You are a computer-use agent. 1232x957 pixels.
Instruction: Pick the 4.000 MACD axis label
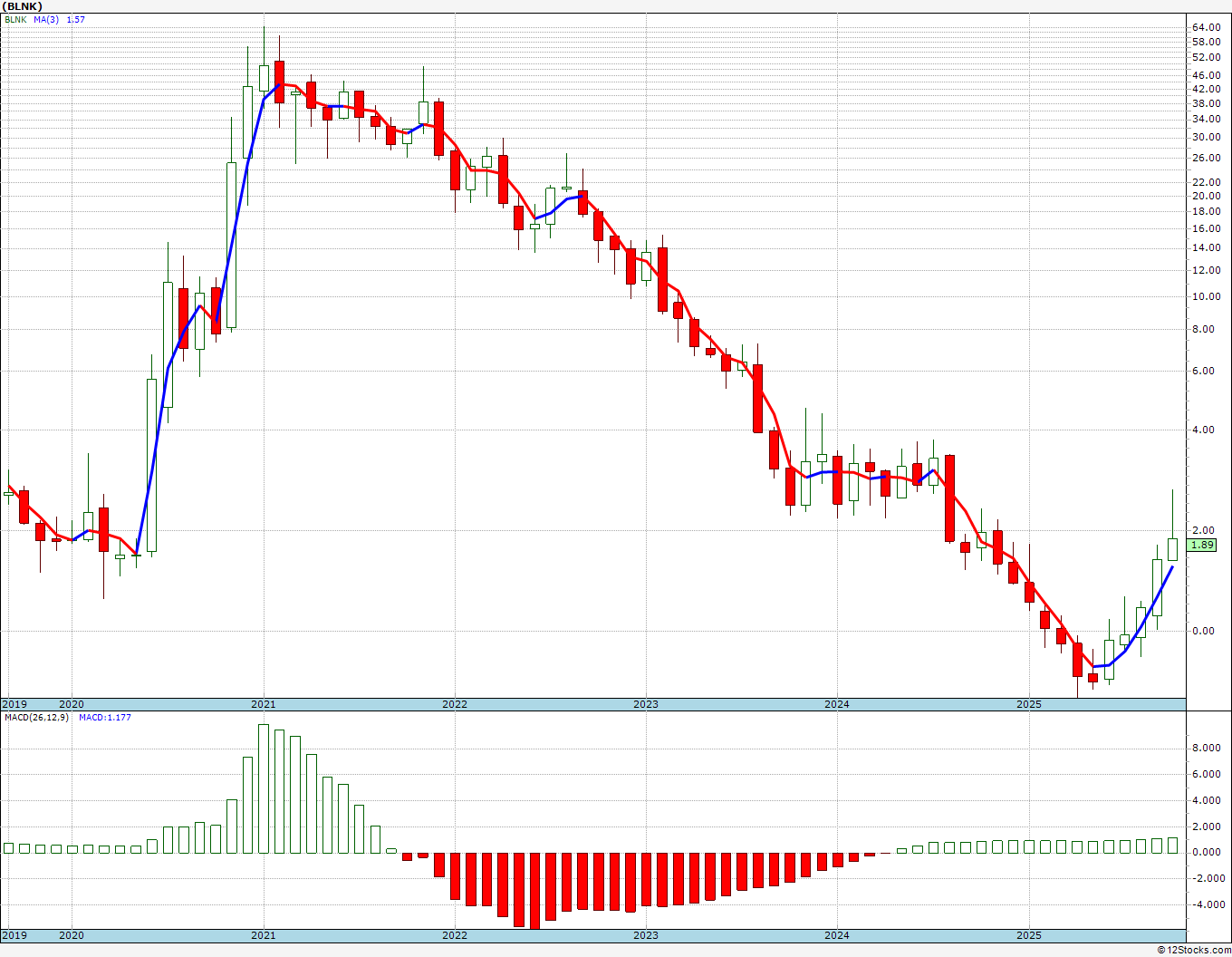coord(1208,800)
